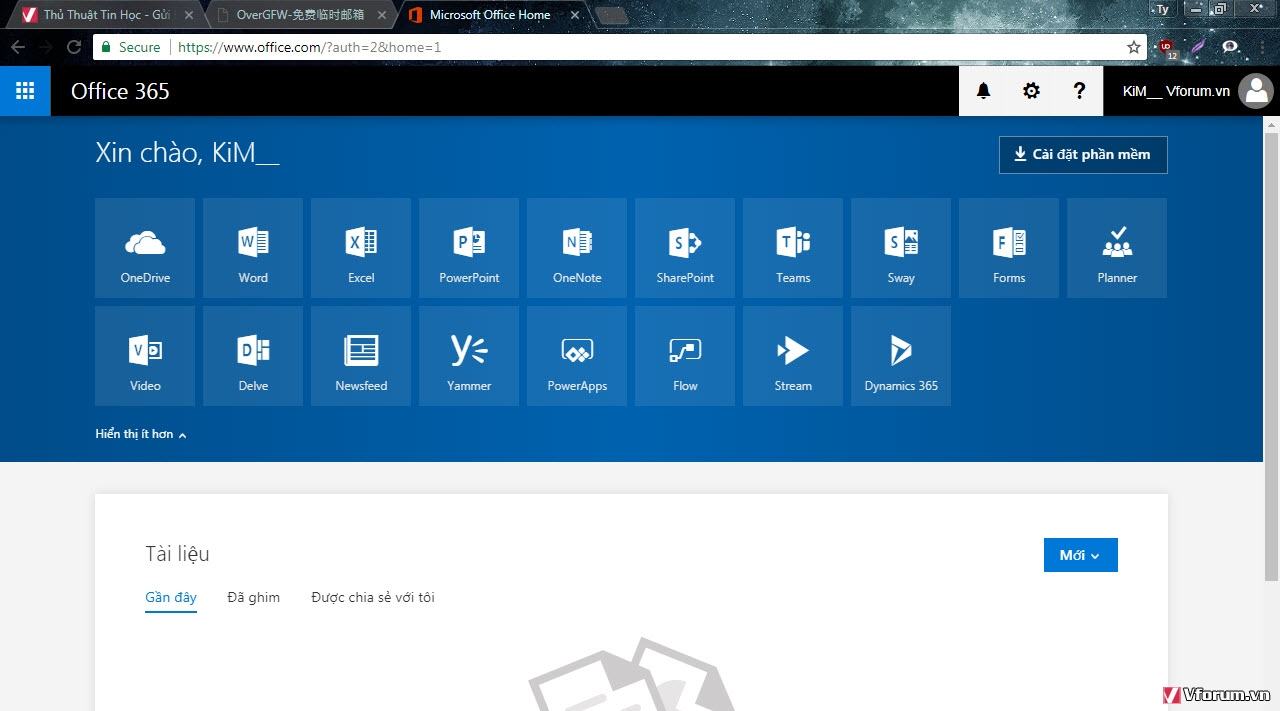Image resolution: width=1280 pixels, height=711 pixels.
Task: Open the OneDrive app tile
Action: [145, 248]
